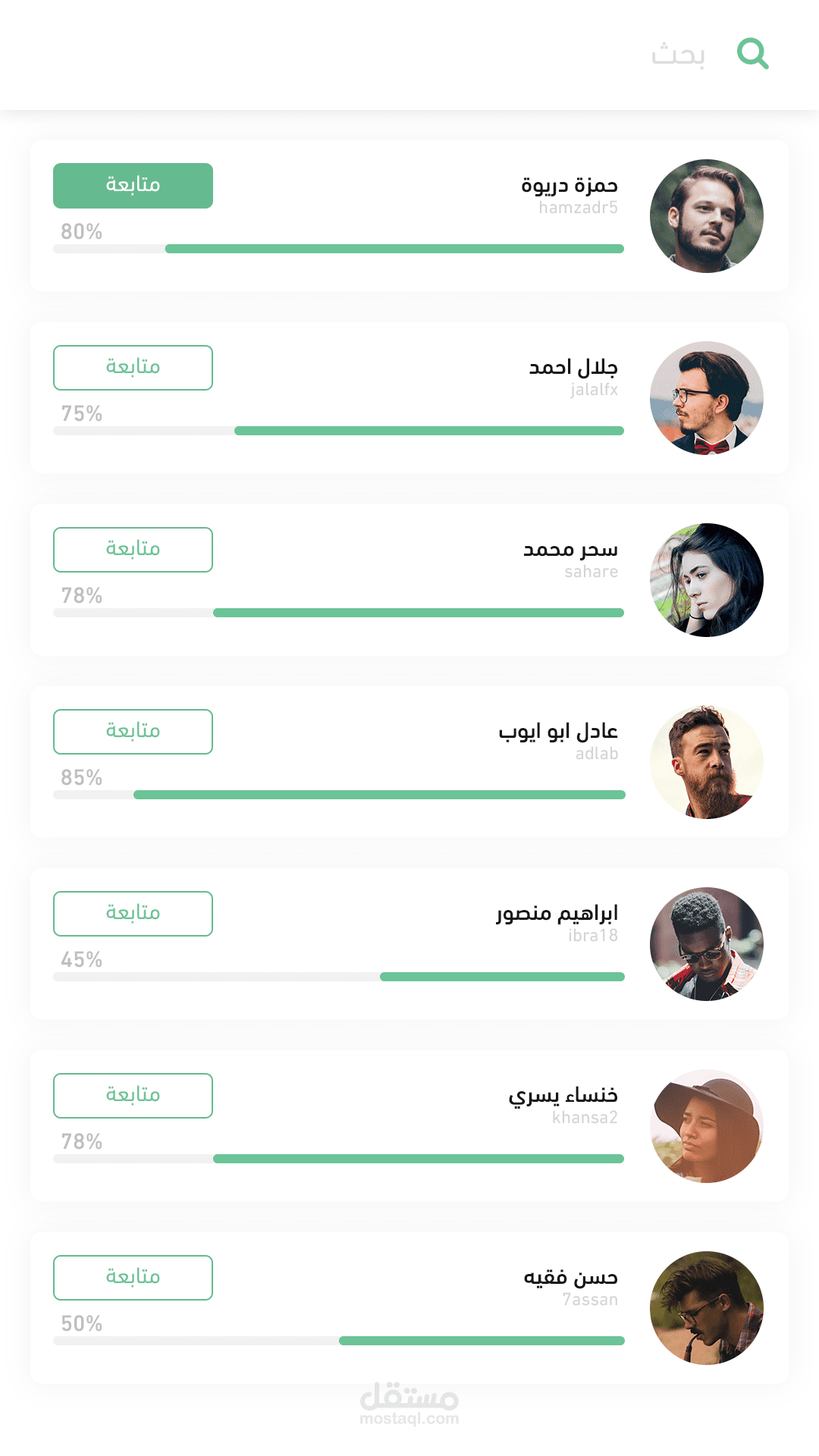This screenshot has height=1456, width=819.
Task: Click the green search magnifier icon
Action: tap(753, 54)
